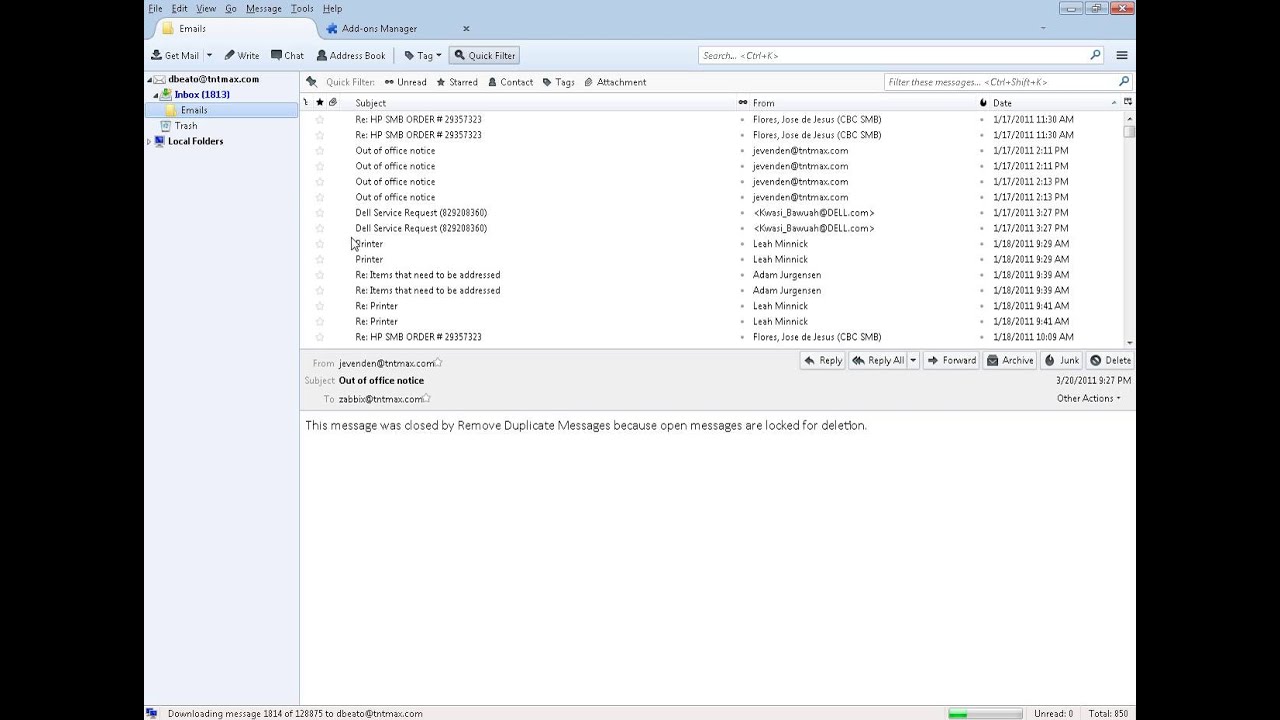Select the Inbox (1813) folder

coord(201,95)
